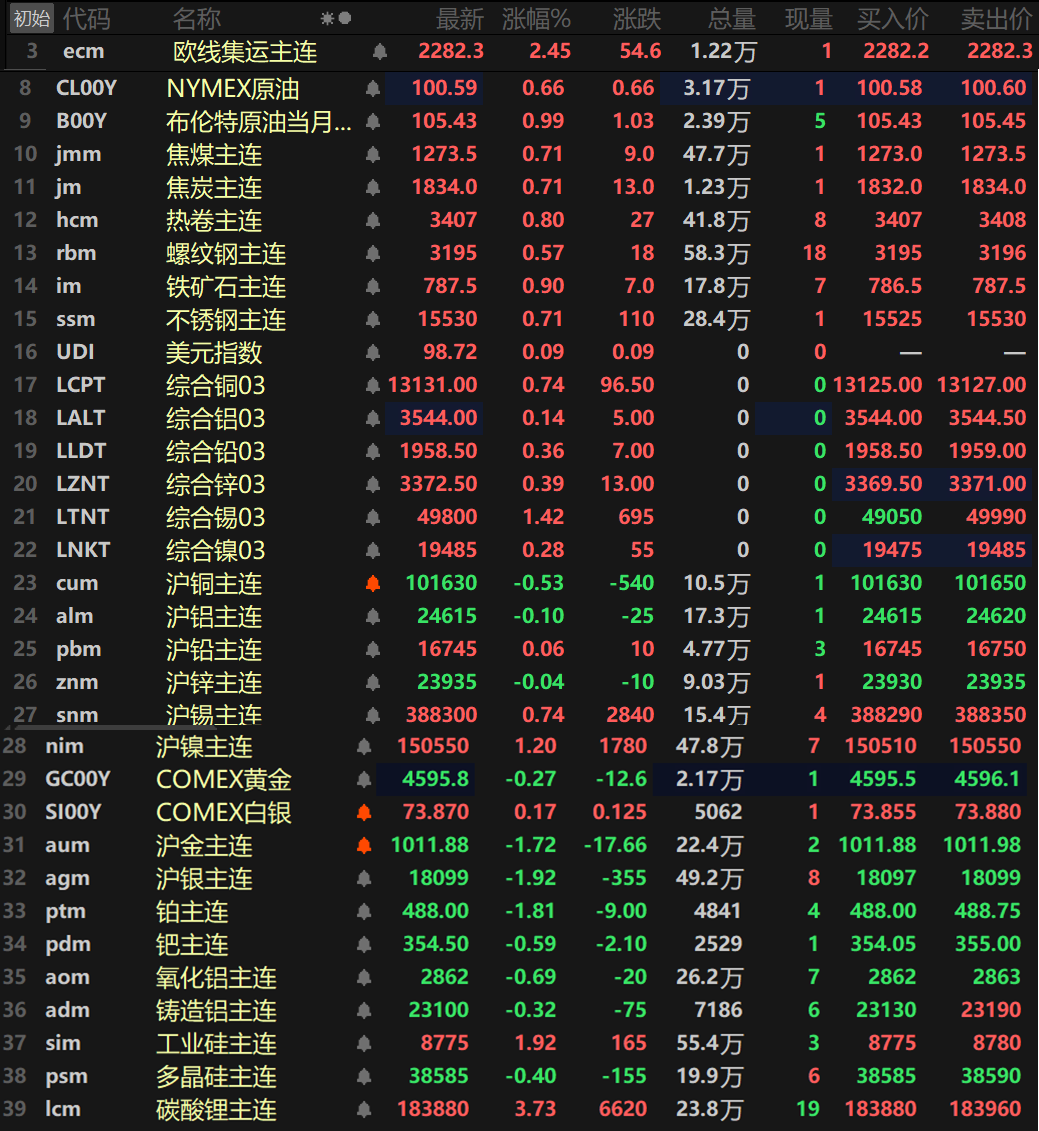
Task: Select the 螺纹钢主连 row name
Action: pos(226,254)
